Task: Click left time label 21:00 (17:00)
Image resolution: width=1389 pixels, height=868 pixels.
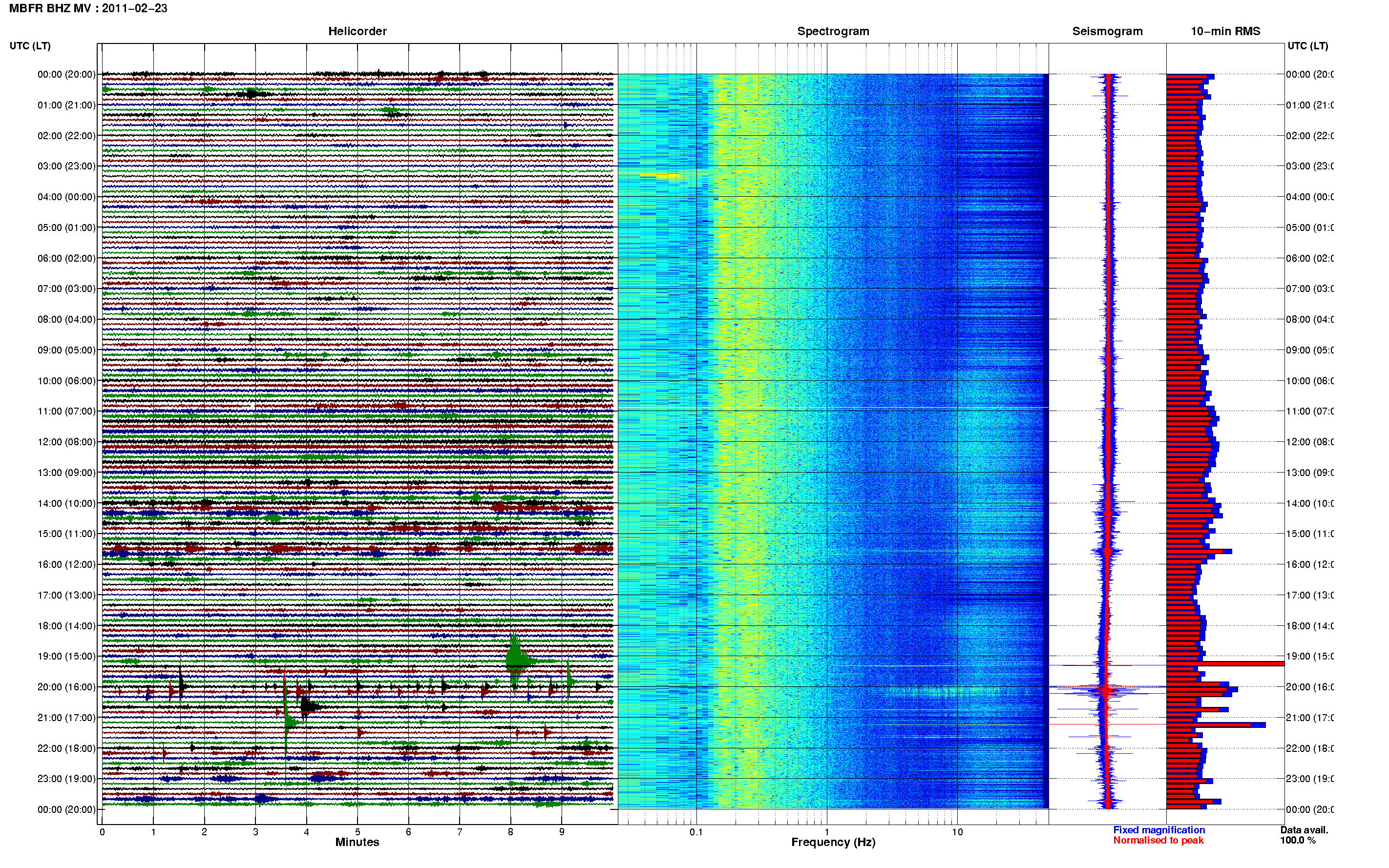Action: click(x=66, y=718)
